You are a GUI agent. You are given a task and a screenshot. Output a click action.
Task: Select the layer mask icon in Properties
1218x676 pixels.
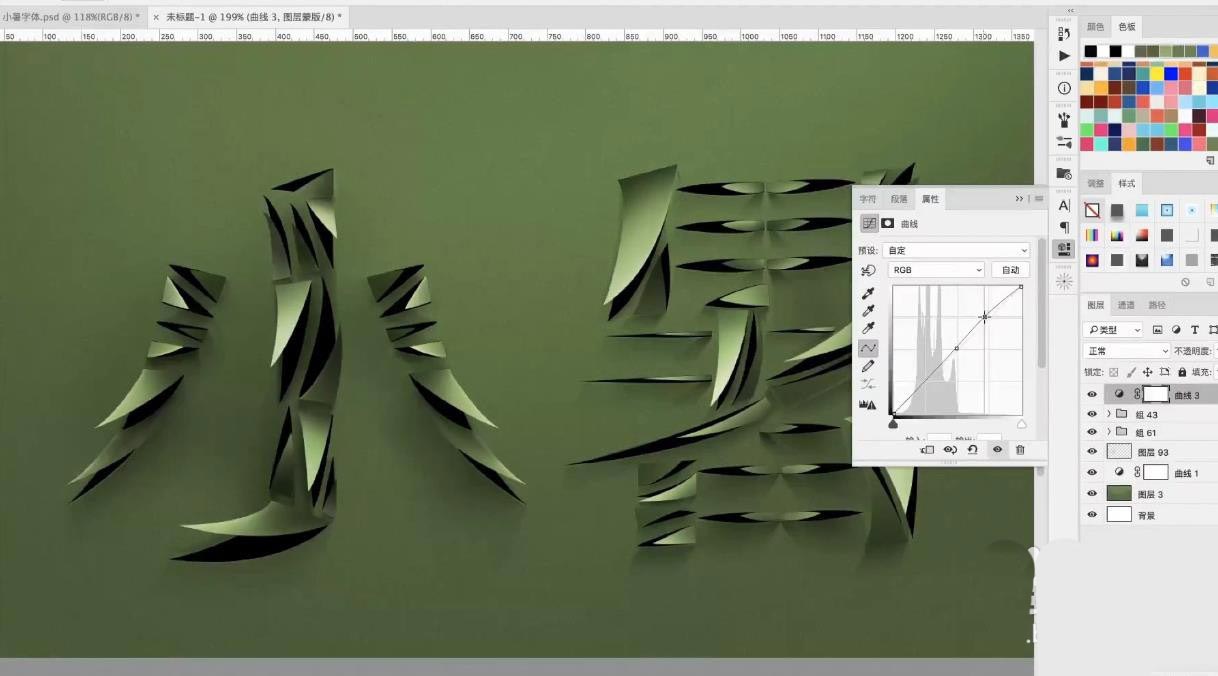[x=887, y=224]
